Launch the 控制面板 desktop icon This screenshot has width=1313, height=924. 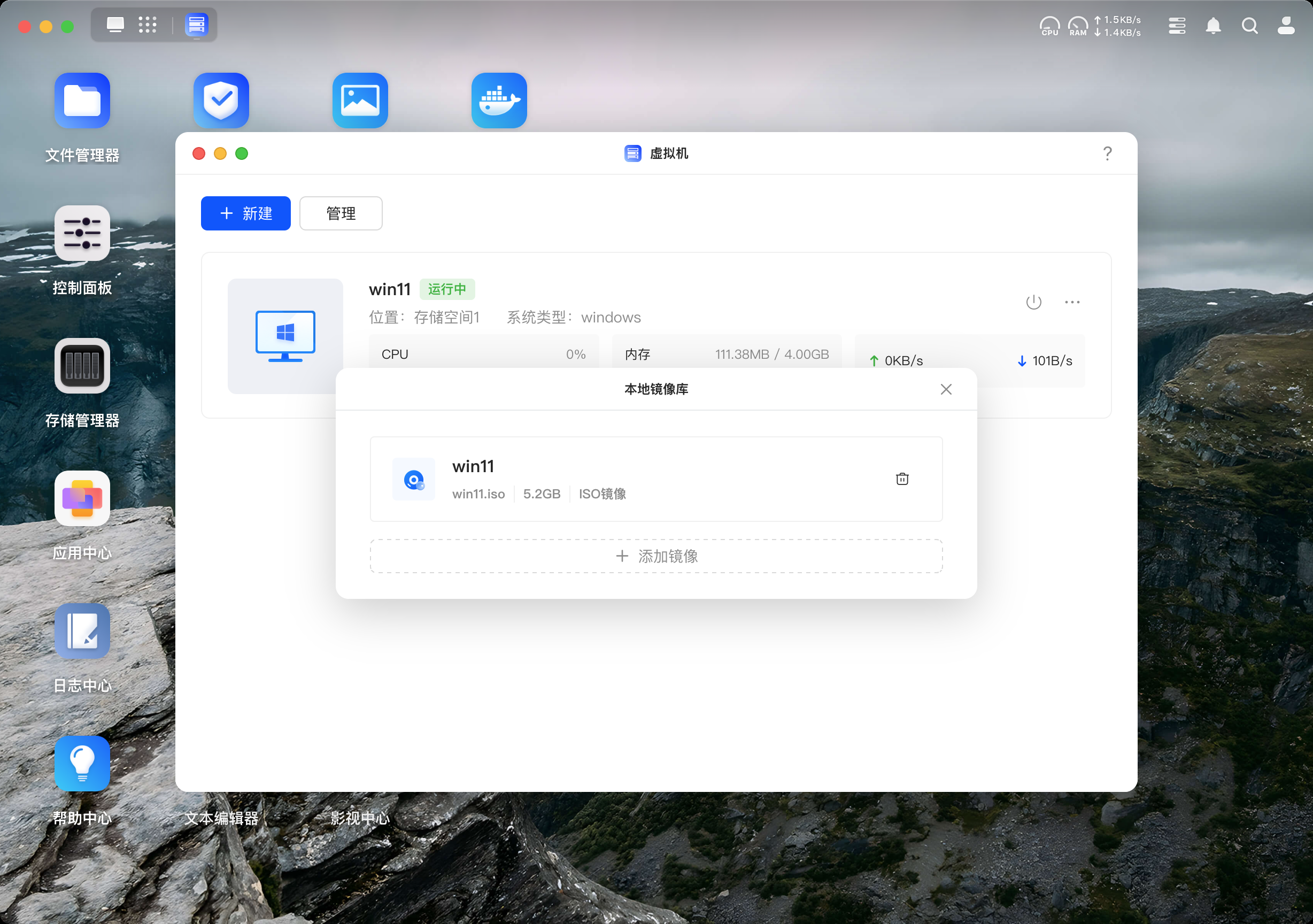pos(82,234)
